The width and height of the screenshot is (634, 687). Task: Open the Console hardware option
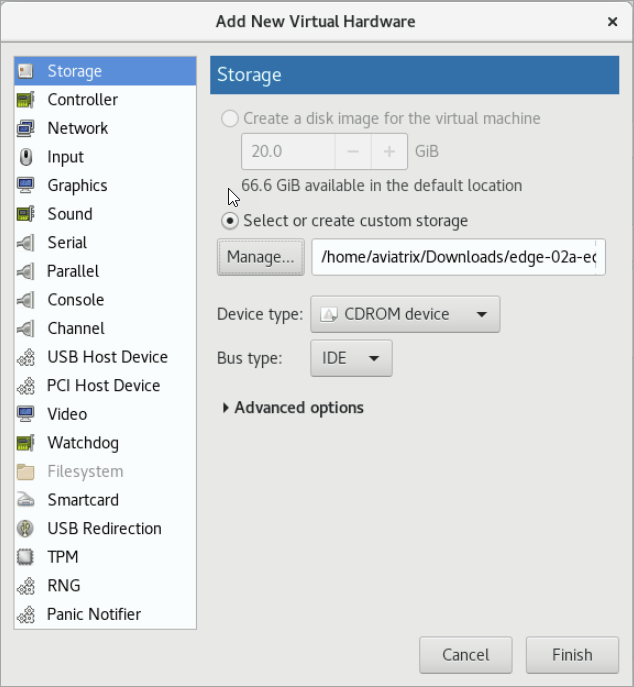pos(105,300)
